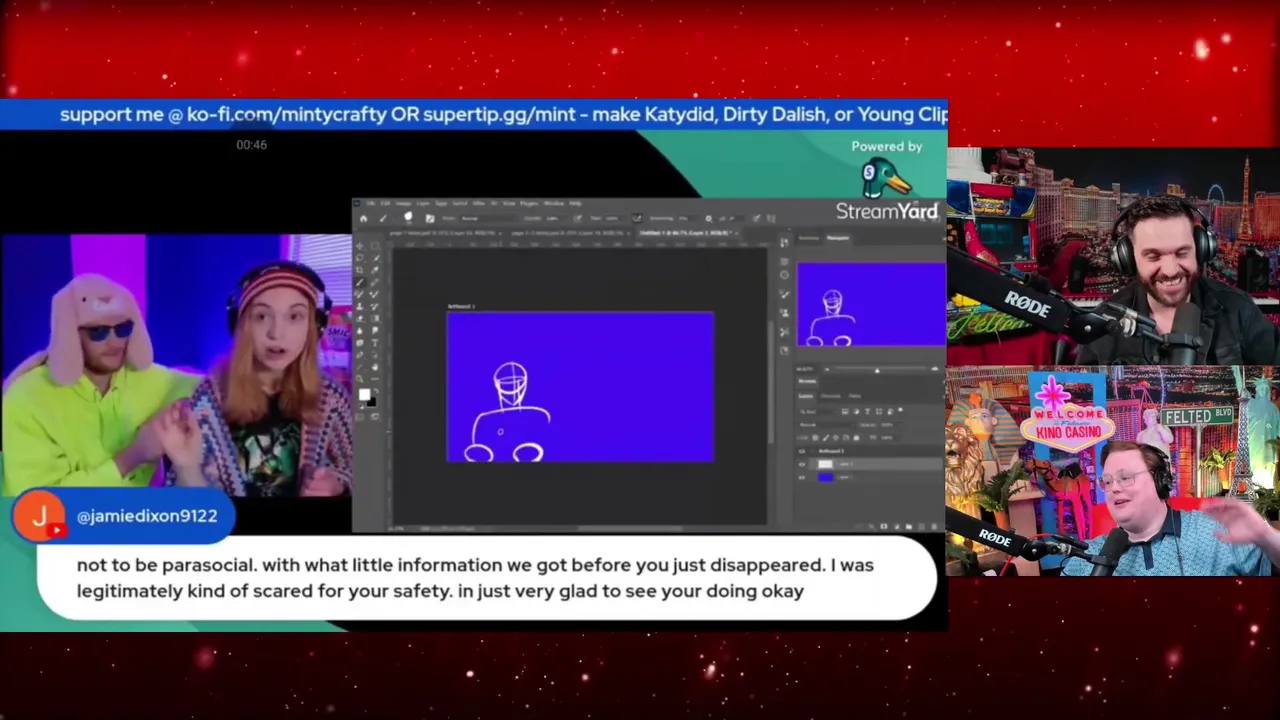The width and height of the screenshot is (1280, 720).
Task: Open the smoothing options gear icon
Action: pyautogui.click(x=708, y=219)
